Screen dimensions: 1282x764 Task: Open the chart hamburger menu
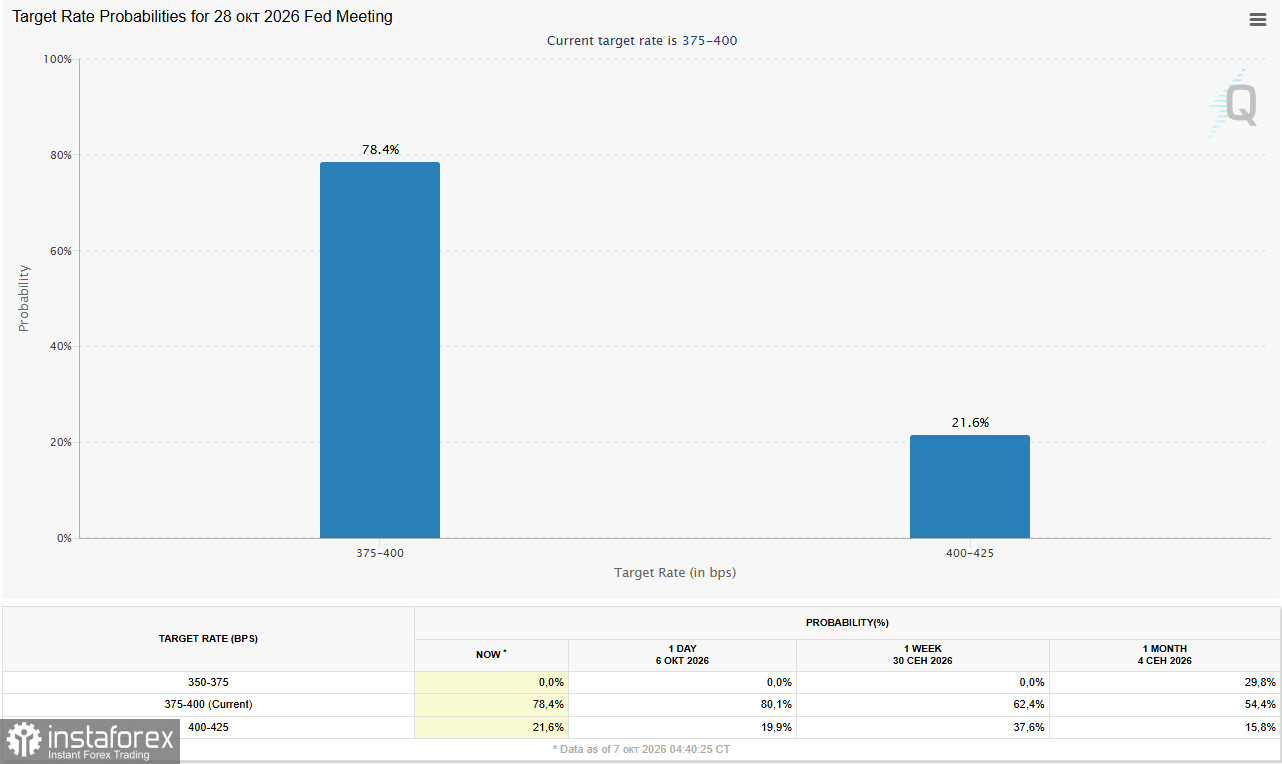tap(1258, 19)
